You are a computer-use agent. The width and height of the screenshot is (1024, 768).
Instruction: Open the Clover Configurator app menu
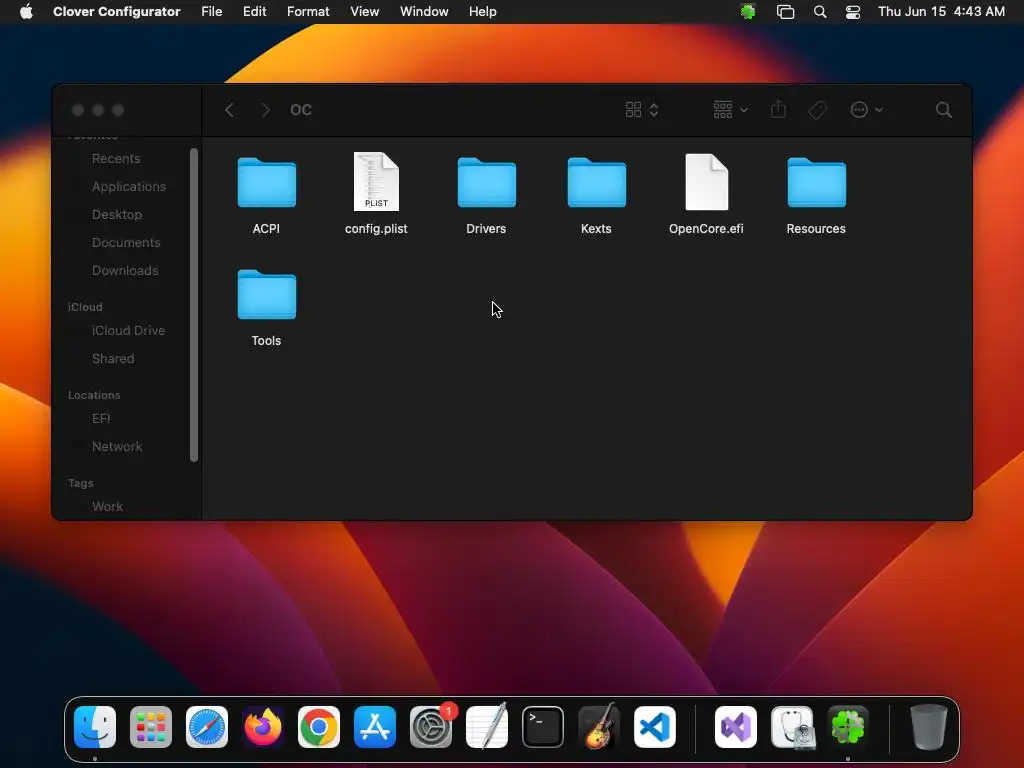pyautogui.click(x=116, y=12)
